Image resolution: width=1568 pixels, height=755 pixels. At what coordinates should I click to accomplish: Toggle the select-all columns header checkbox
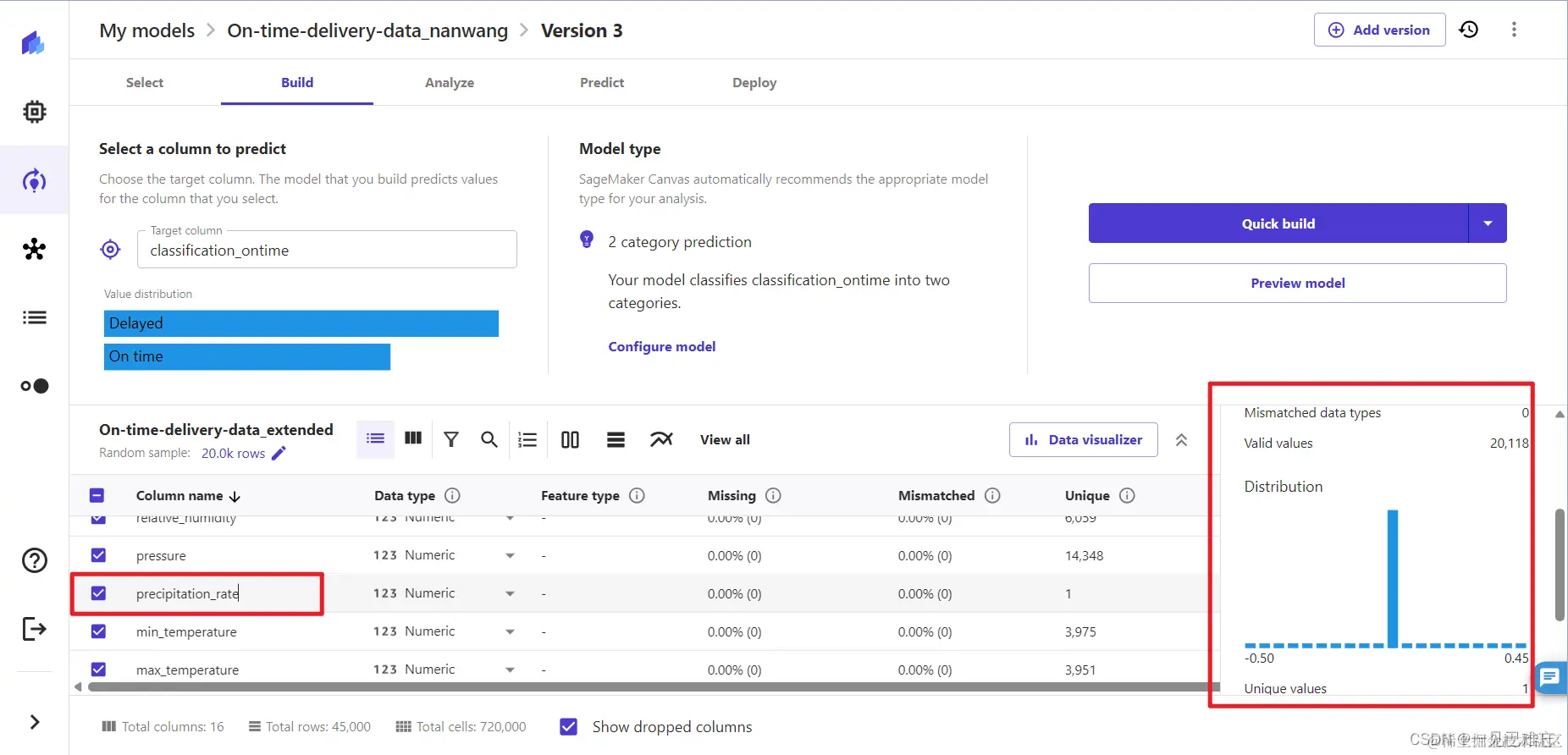pyautogui.click(x=97, y=495)
